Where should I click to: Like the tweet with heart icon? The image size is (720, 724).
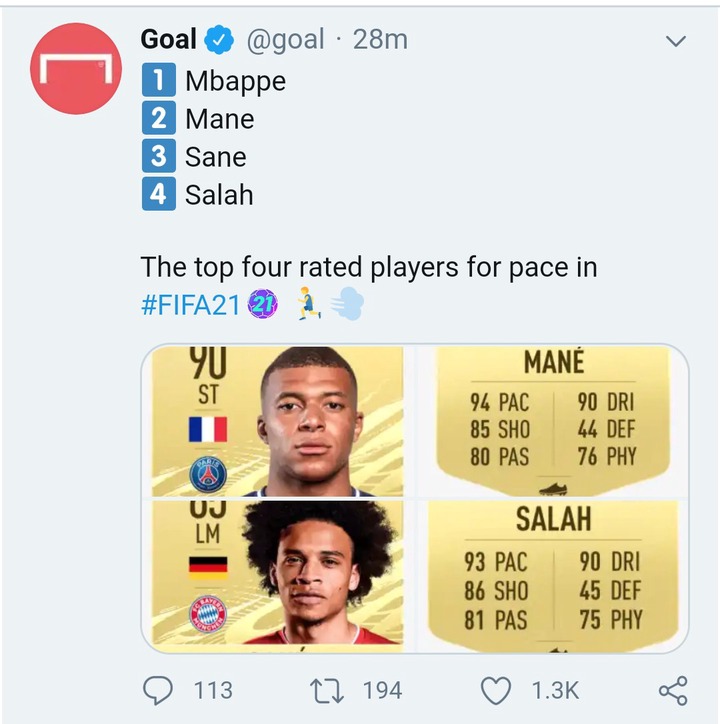pyautogui.click(x=496, y=689)
